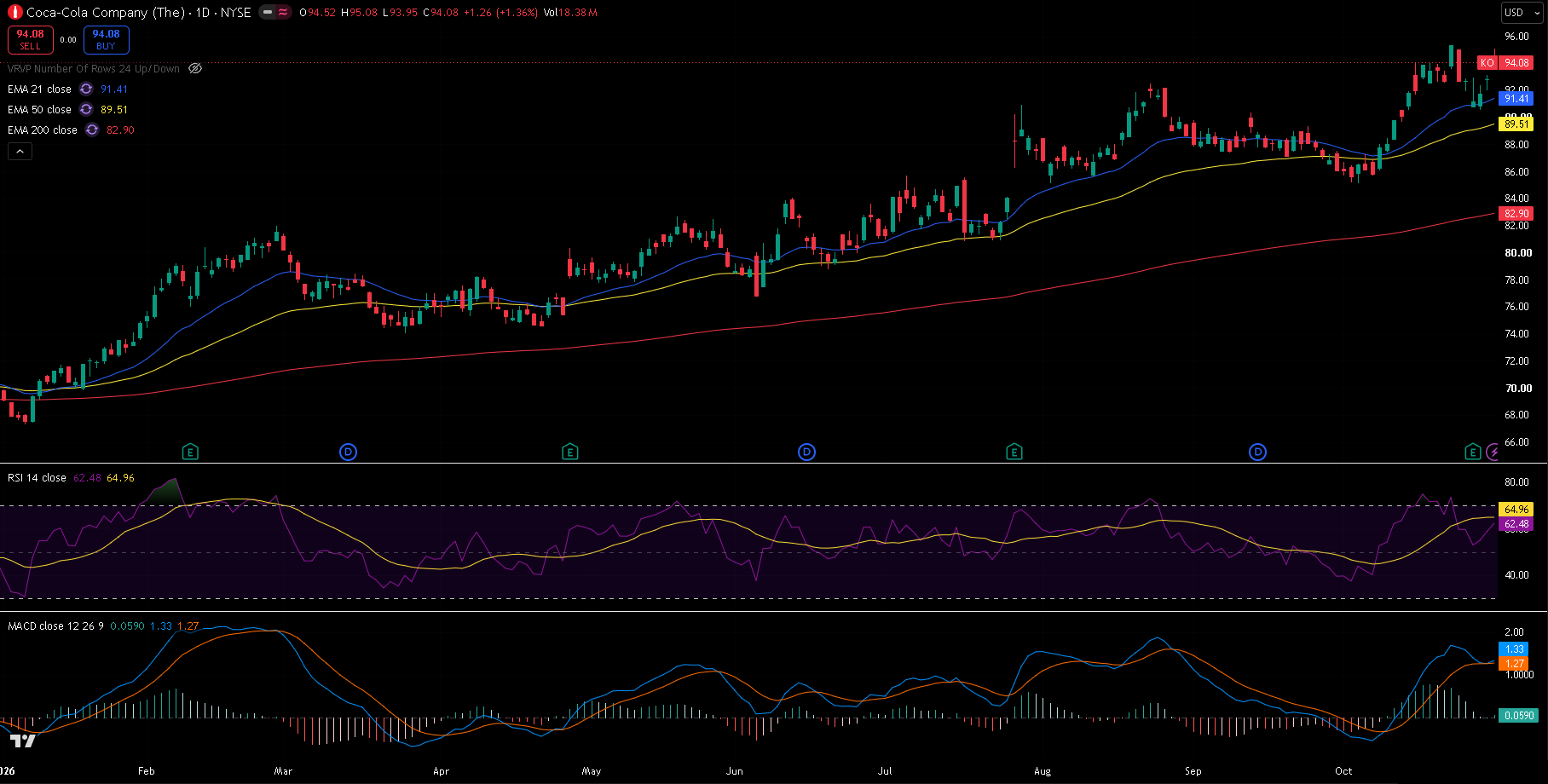Select the EMA 21 close legend
1548x784 pixels.
pos(39,89)
